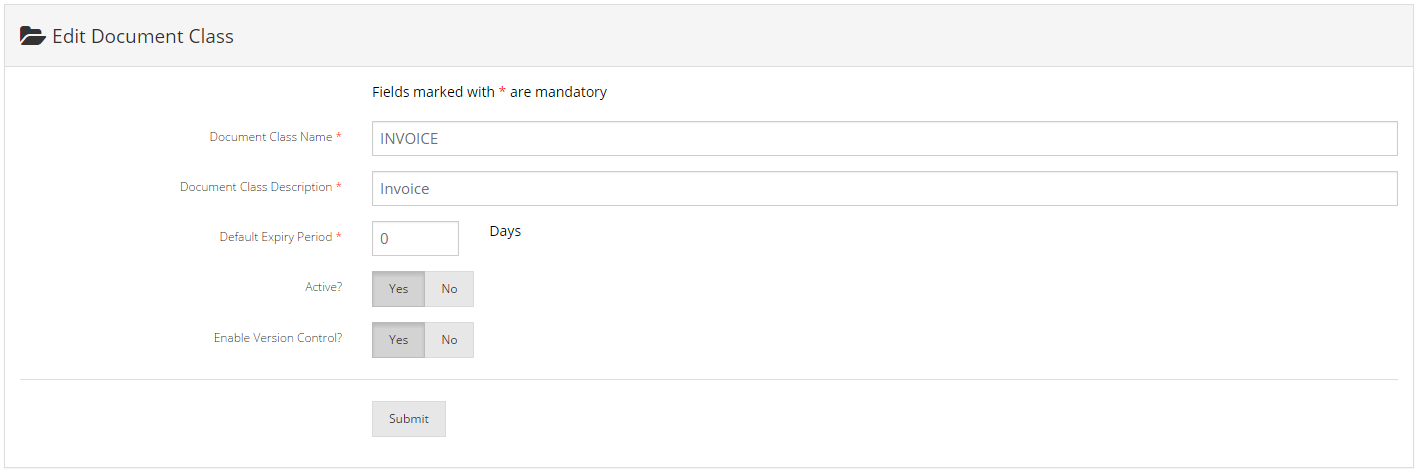Click the red asterisk after Document Class Name
The image size is (1421, 473).
point(338,136)
